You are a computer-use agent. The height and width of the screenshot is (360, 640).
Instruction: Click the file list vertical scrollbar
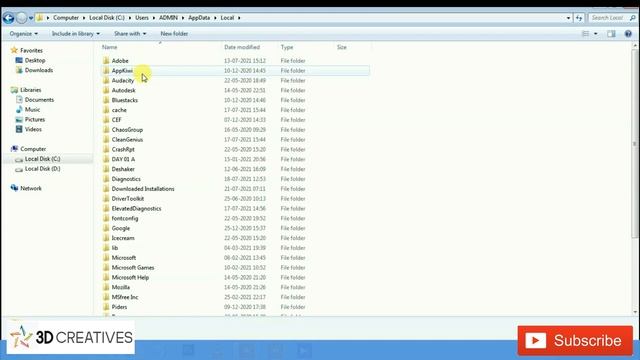point(635,143)
